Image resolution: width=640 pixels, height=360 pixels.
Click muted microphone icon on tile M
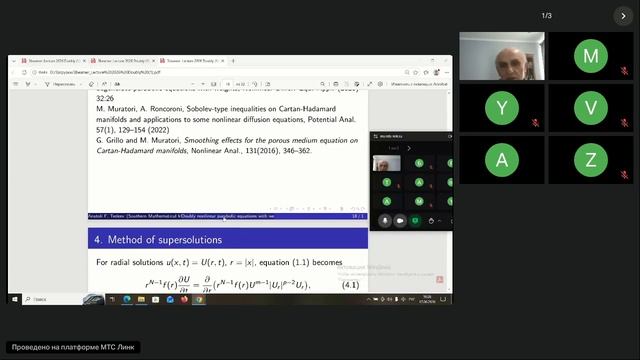[x=624, y=71]
